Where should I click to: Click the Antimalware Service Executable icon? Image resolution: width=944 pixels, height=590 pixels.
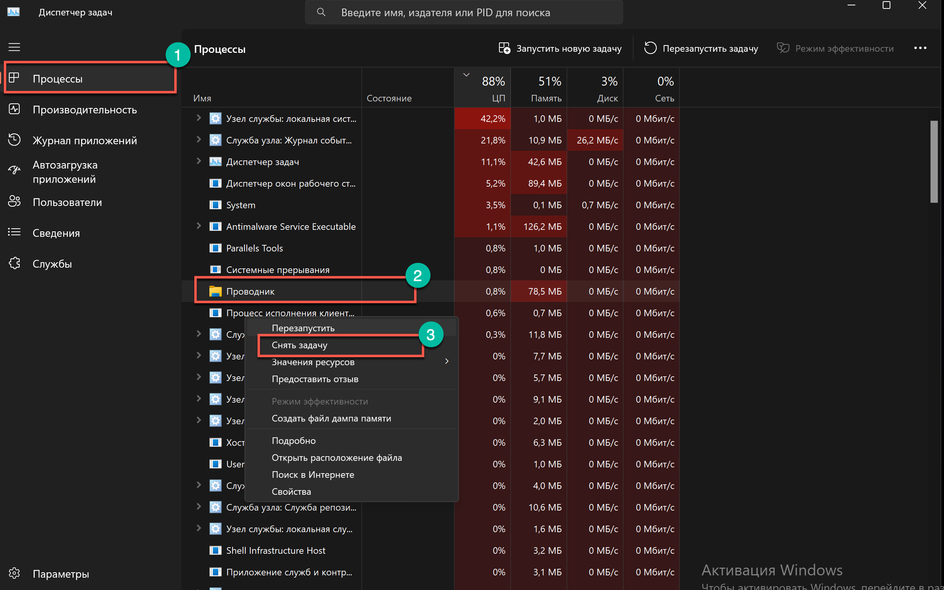coord(215,226)
